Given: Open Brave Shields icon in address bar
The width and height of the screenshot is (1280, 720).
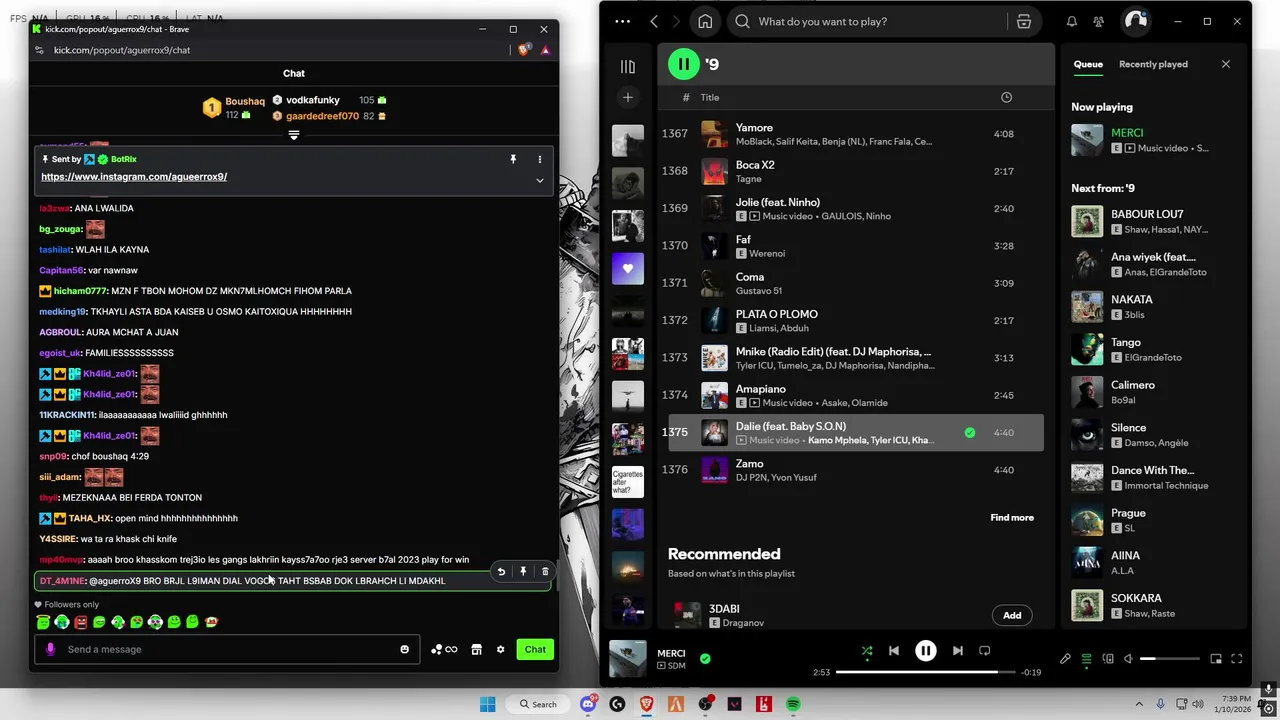Looking at the screenshot, I should (x=524, y=50).
